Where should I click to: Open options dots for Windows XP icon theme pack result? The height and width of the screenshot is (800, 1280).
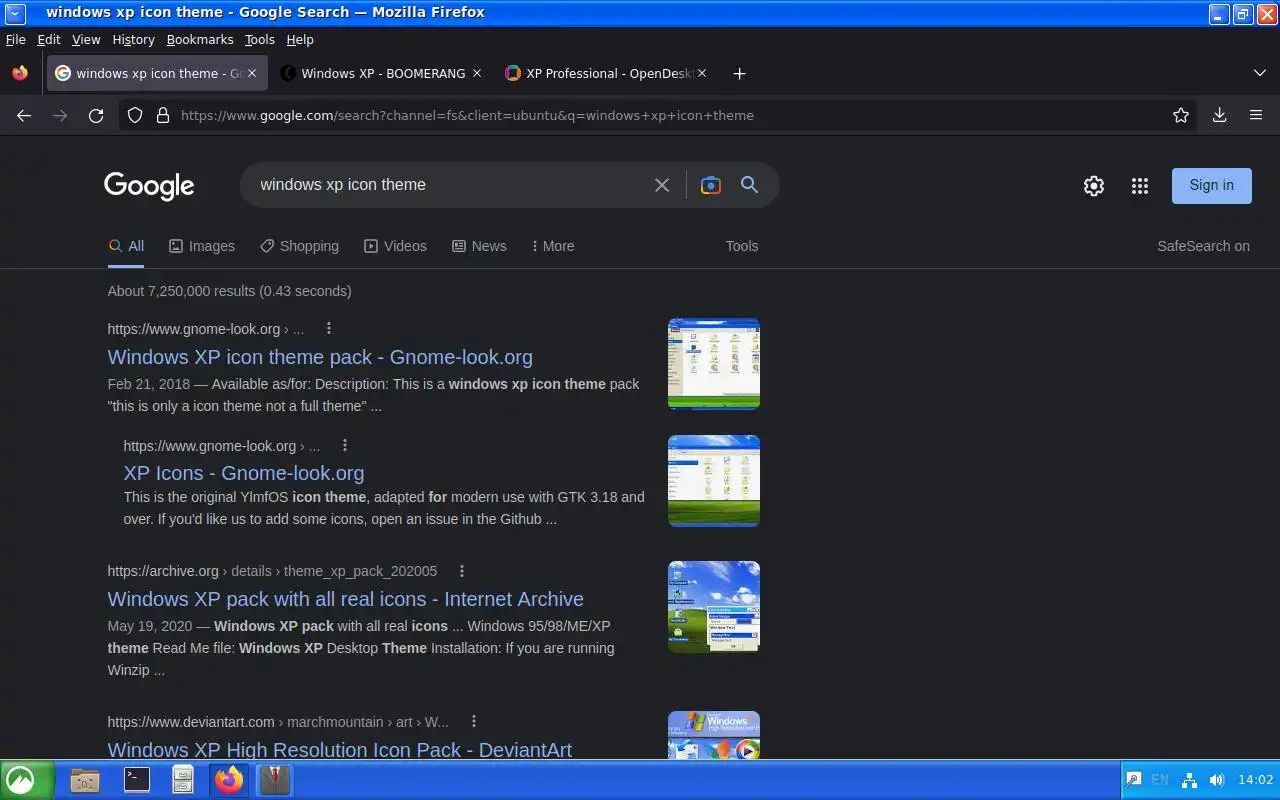click(x=329, y=328)
